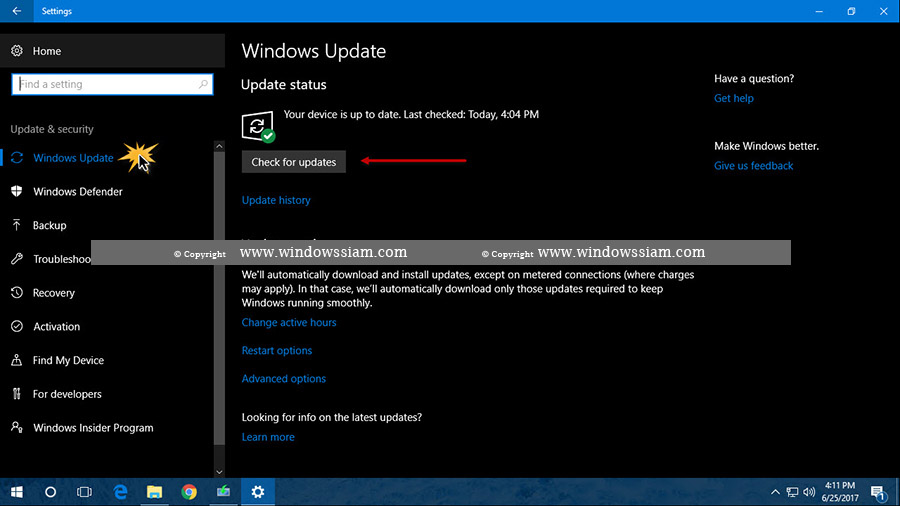900x506 pixels.
Task: Open the Backup settings page
Action: pos(49,225)
